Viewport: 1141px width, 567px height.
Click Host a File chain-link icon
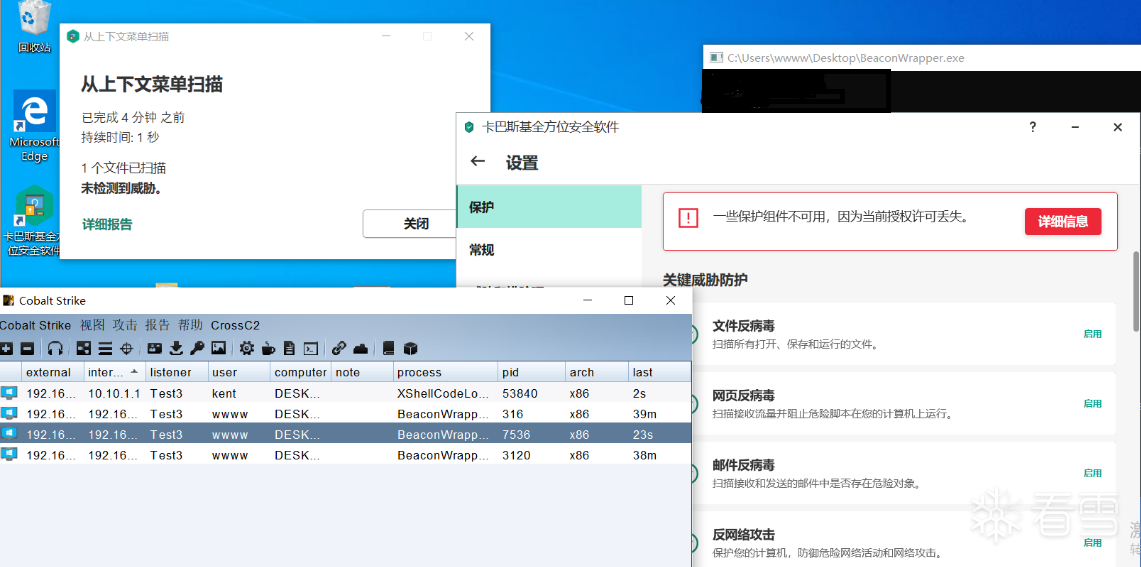(338, 348)
